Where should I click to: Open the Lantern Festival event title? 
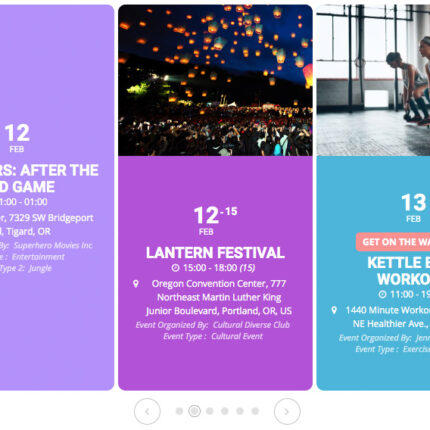coord(215,253)
